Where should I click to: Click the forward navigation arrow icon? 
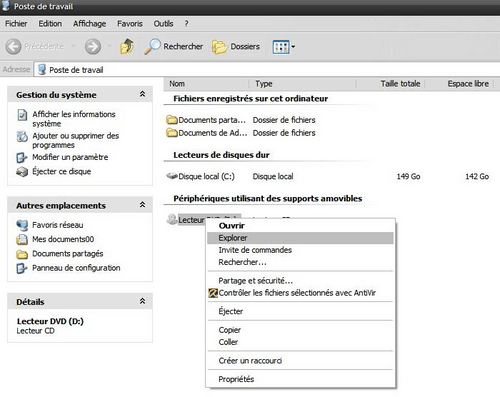coord(93,47)
